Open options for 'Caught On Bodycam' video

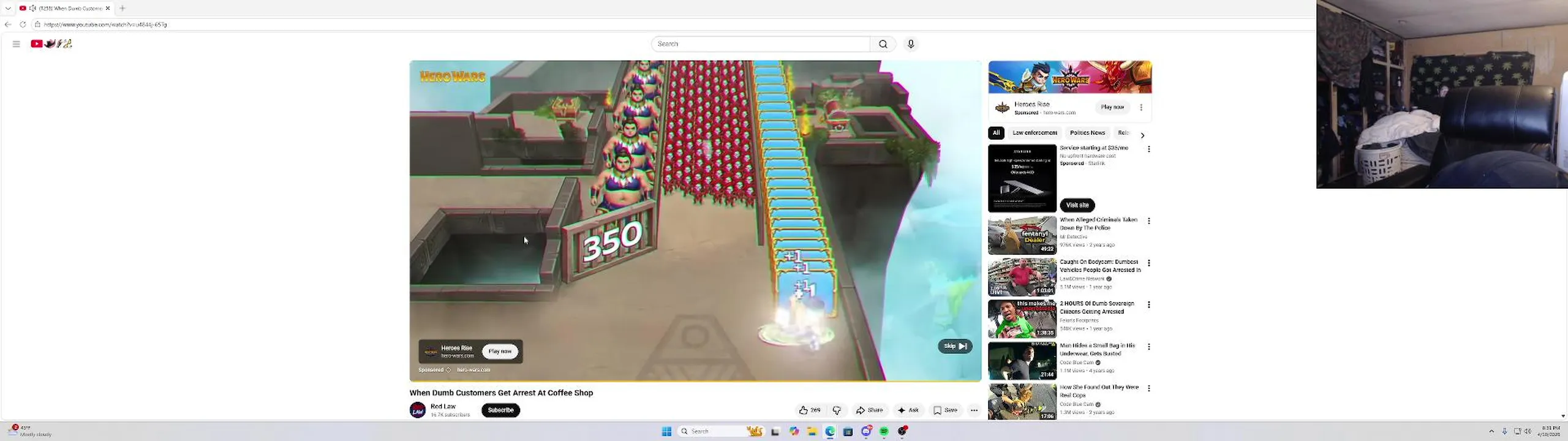pos(1149,263)
